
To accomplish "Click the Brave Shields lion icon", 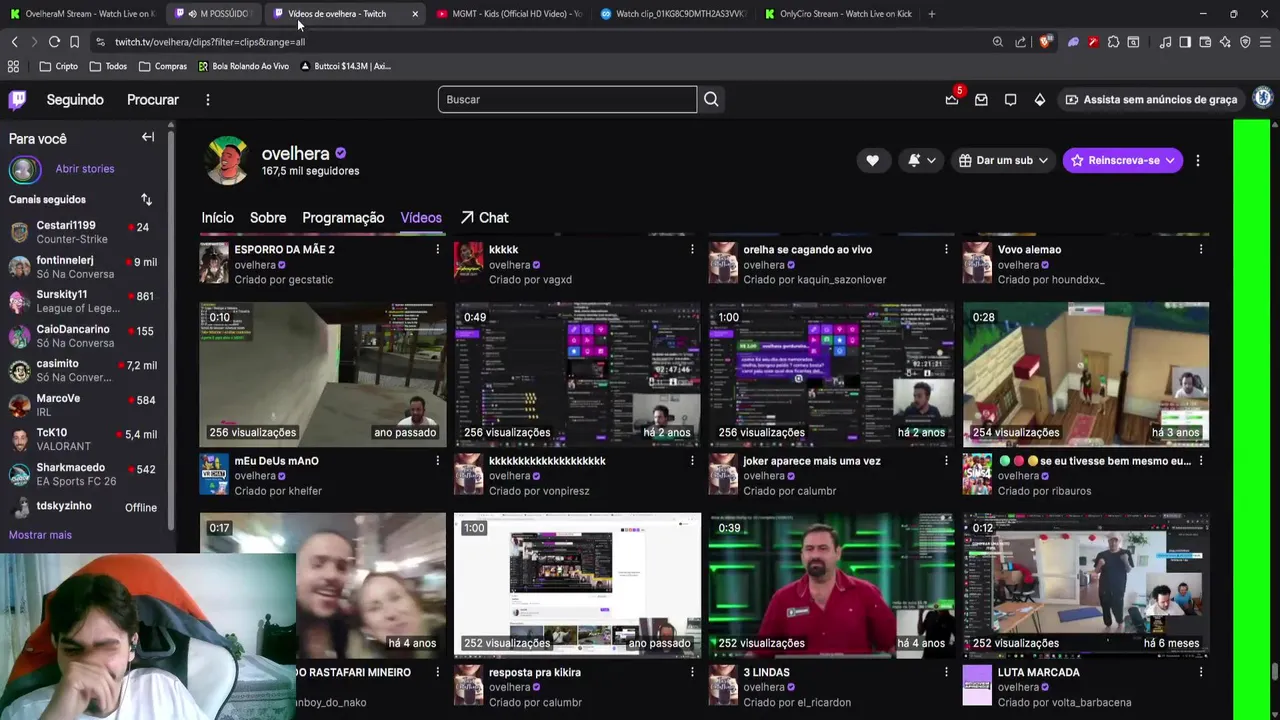I will coord(1046,42).
